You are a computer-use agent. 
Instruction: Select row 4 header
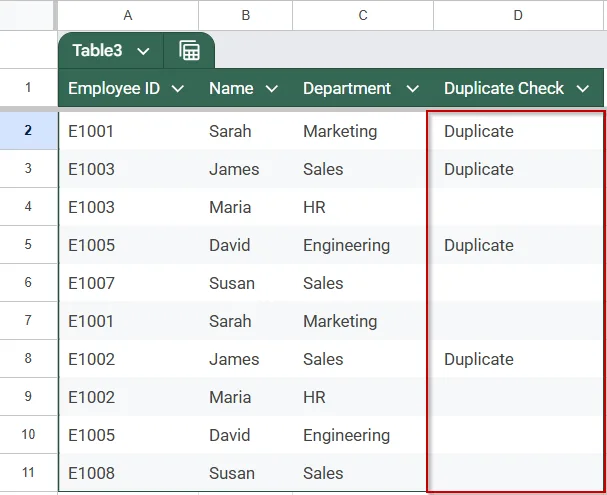click(28, 207)
